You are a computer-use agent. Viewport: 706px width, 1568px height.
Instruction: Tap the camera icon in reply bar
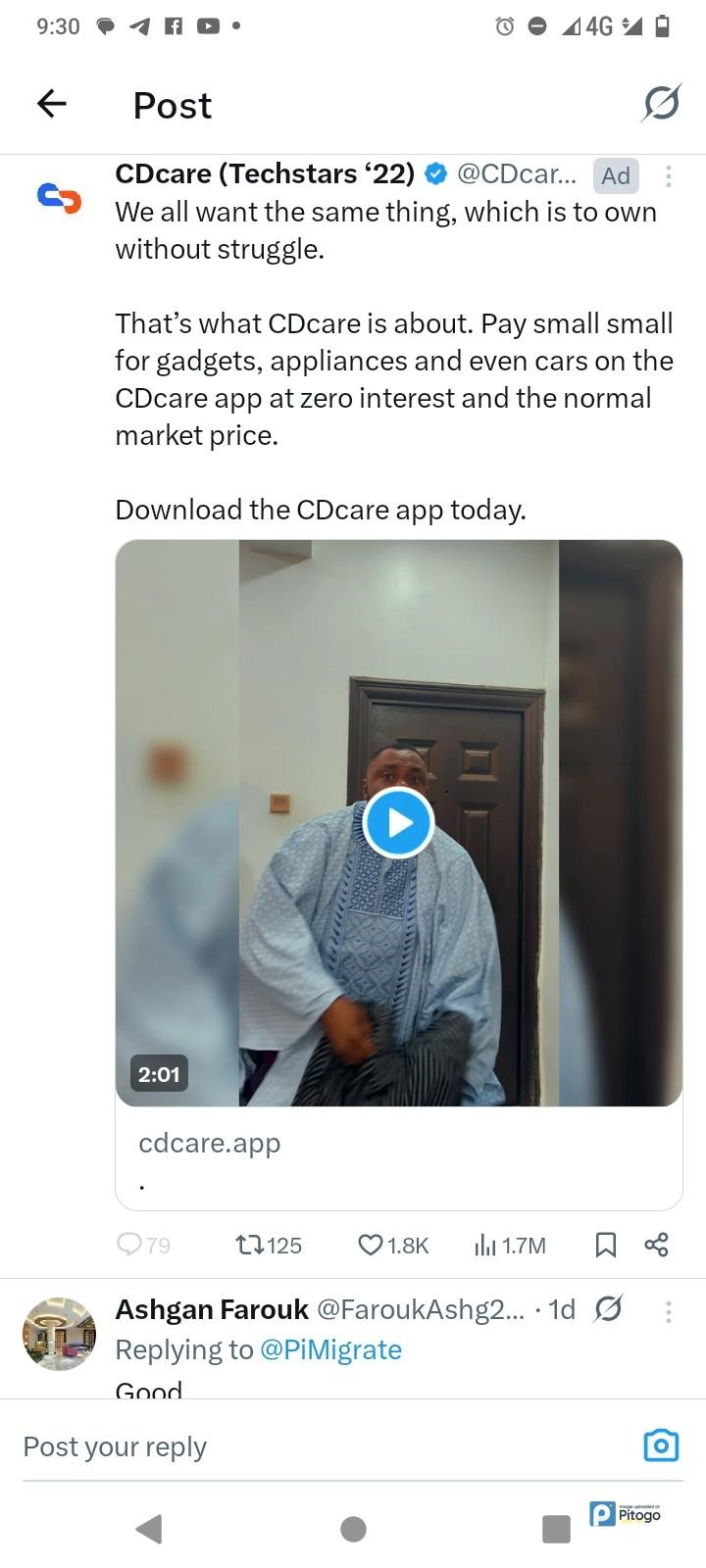(x=661, y=1445)
